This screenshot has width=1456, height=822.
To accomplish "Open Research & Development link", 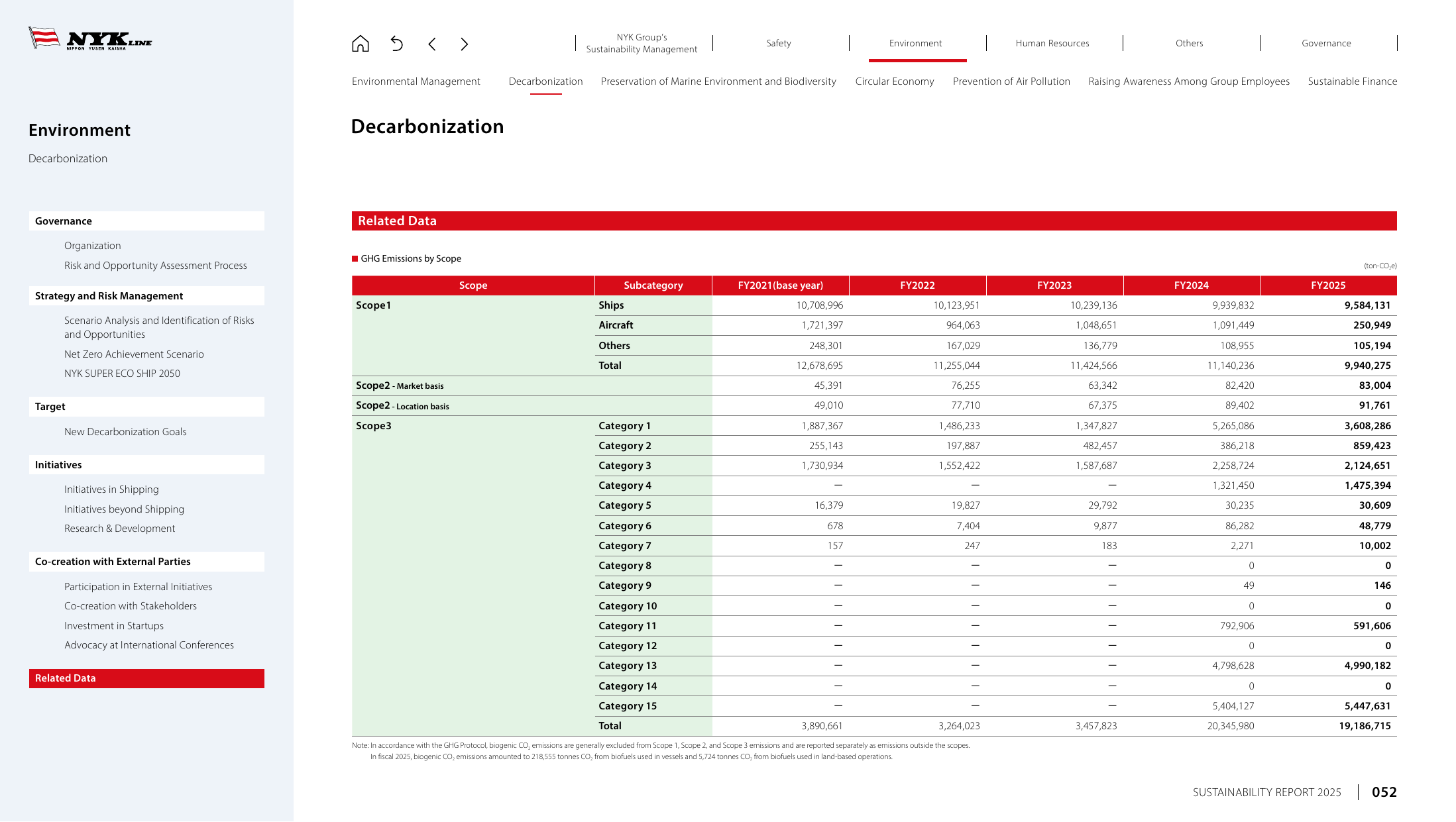I will pyautogui.click(x=119, y=529).
